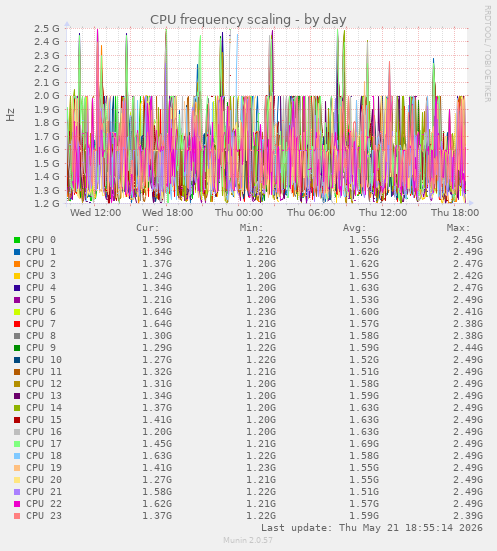This screenshot has height=551, width=497.
Task: Click the CPU 7 red legend swatch
Action: tap(17, 324)
